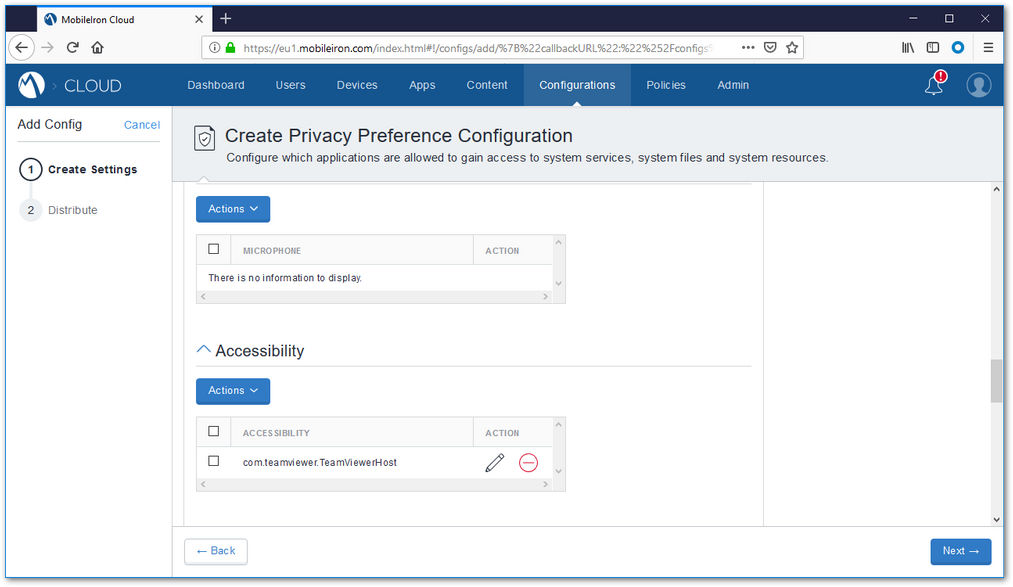The height and width of the screenshot is (587, 1013).
Task: Show site information via the info icon in the address bar
Action: click(x=214, y=47)
